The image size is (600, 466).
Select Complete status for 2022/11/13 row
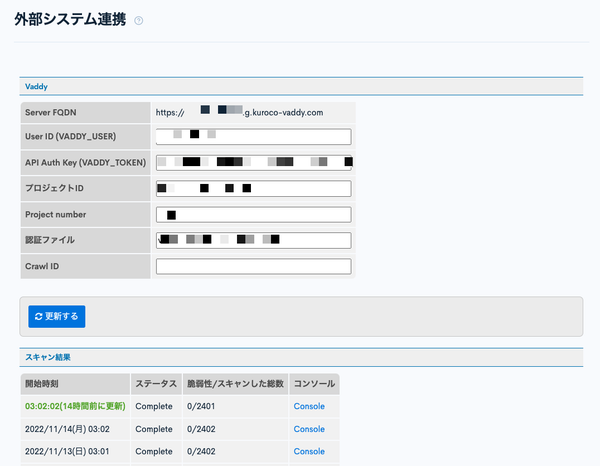[154, 451]
